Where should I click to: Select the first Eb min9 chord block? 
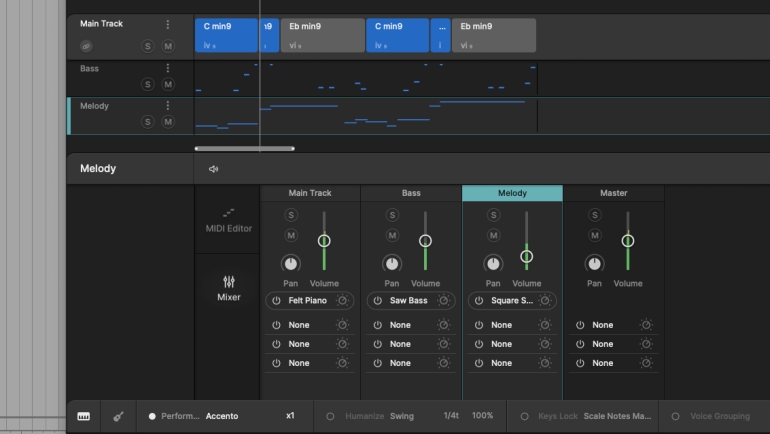point(323,35)
